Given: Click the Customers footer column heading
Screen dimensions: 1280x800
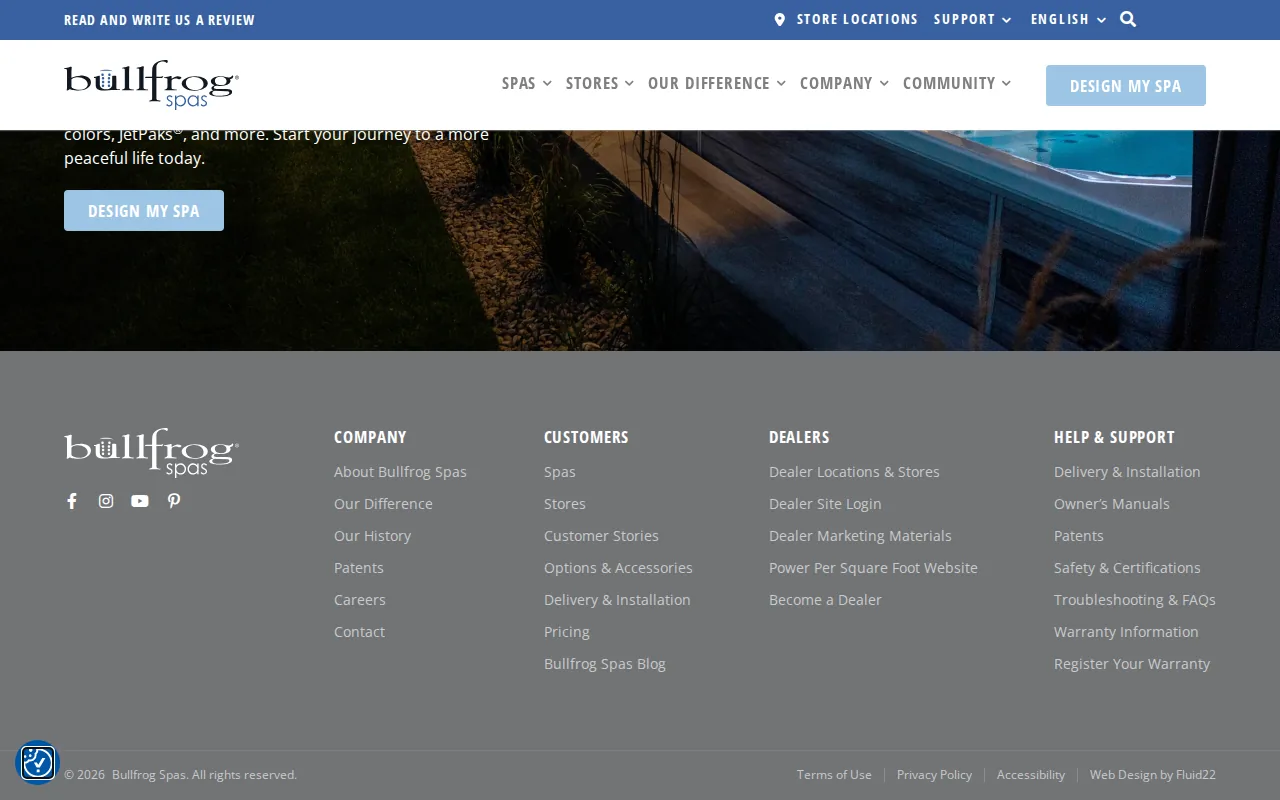Looking at the screenshot, I should pyautogui.click(x=586, y=437).
